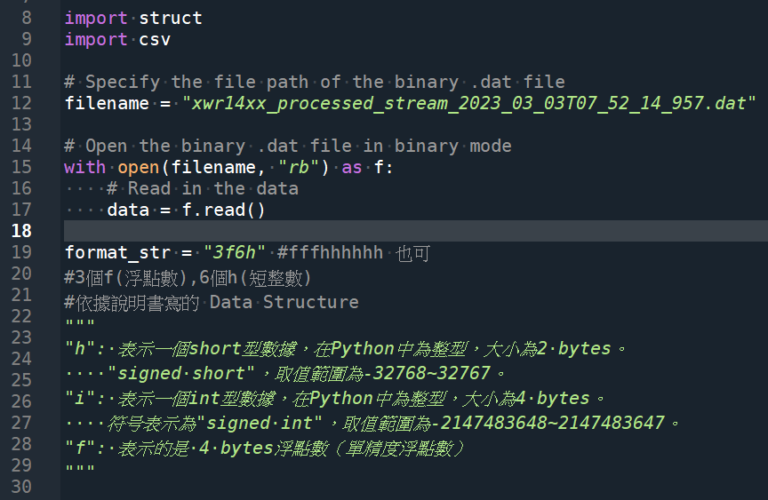Image resolution: width=768 pixels, height=500 pixels.
Task: Place cursor on the highlighted empty line 18
Action: point(415,231)
